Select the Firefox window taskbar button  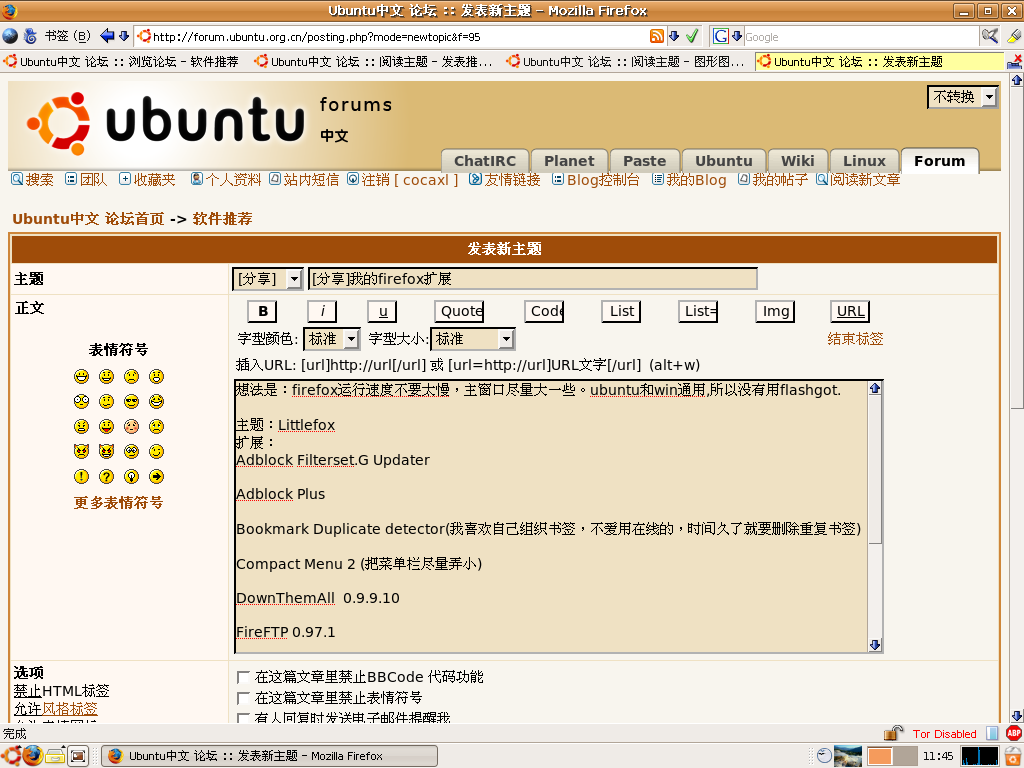[x=270, y=756]
